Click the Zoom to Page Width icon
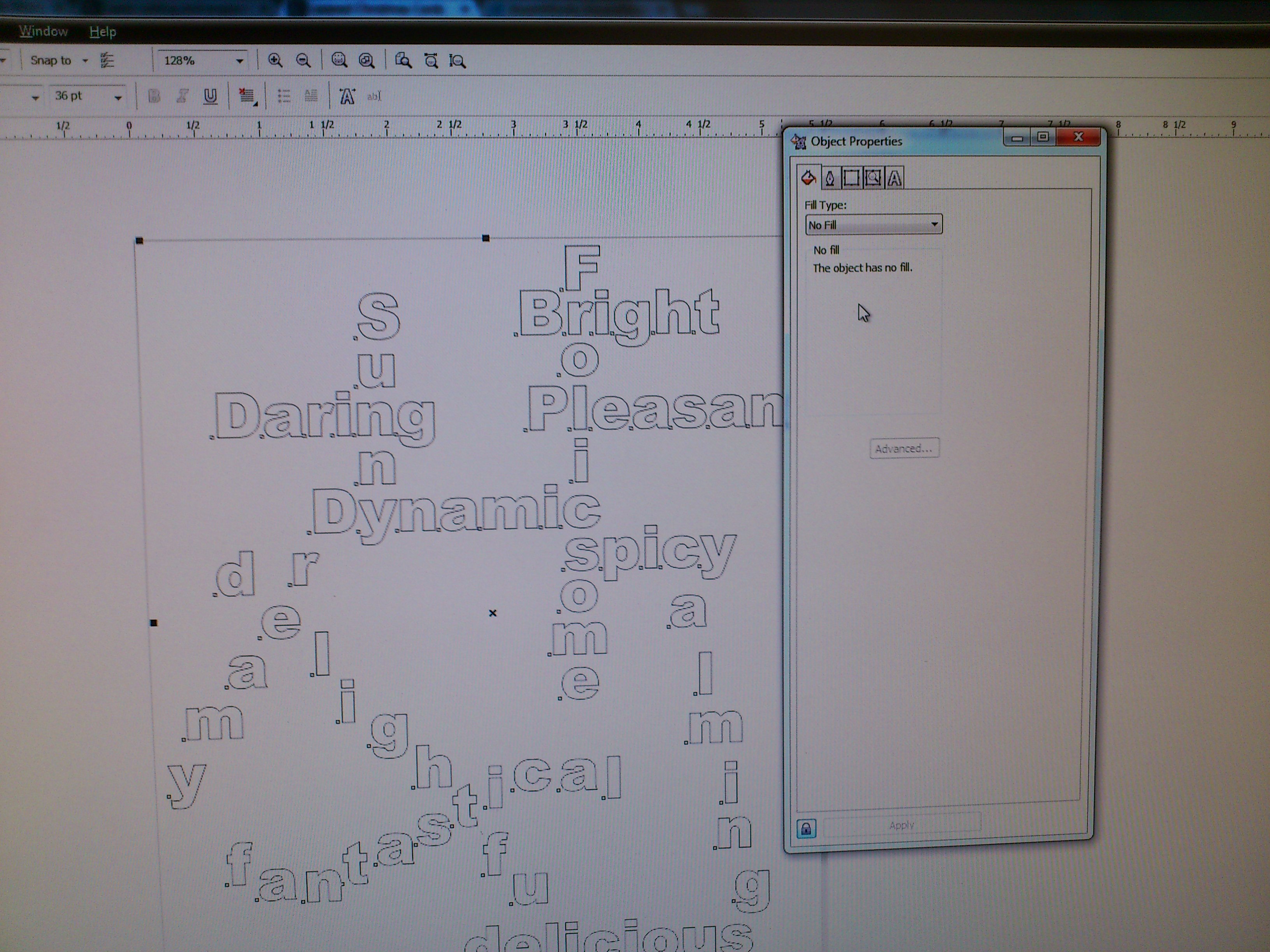This screenshot has width=1270, height=952. (431, 60)
